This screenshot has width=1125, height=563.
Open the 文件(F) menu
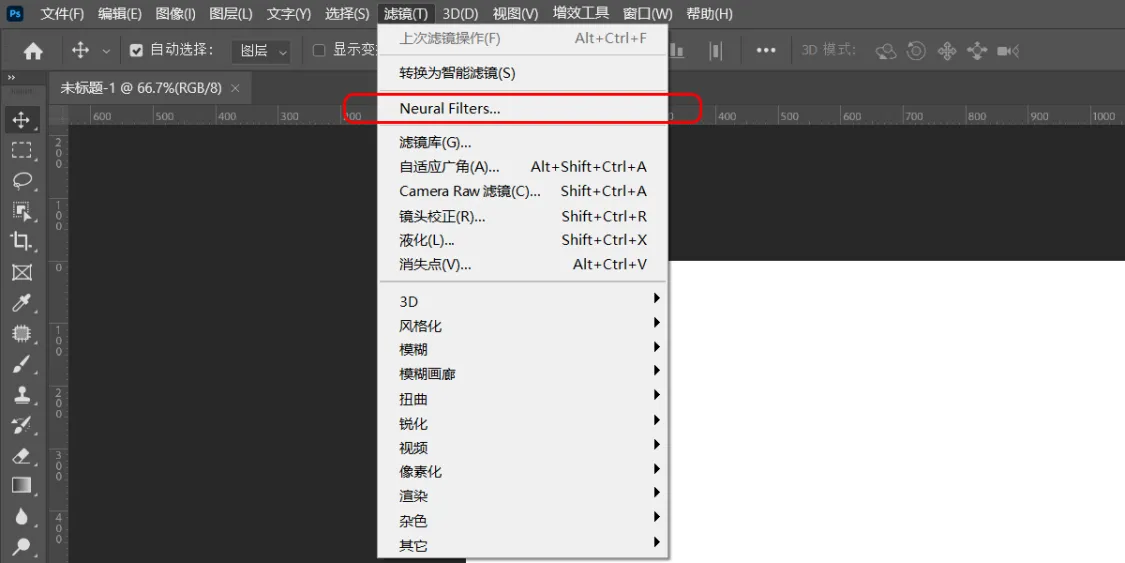(x=62, y=14)
